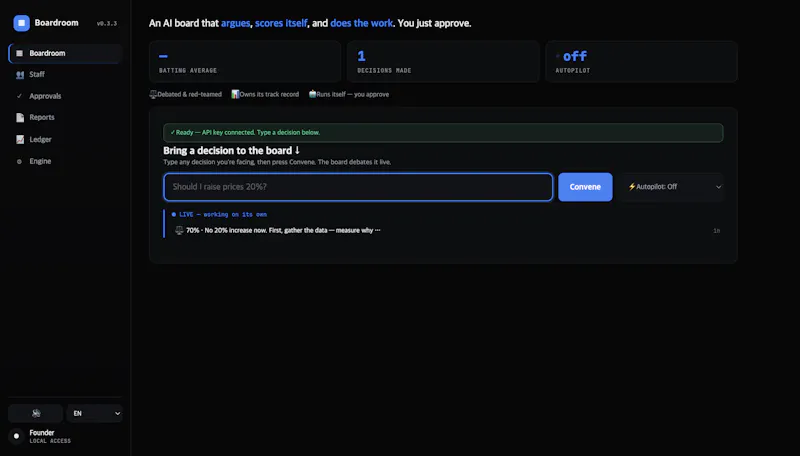This screenshot has width=800, height=456.
Task: Click the Debated & red-teamed badge icon
Action: tap(153, 94)
